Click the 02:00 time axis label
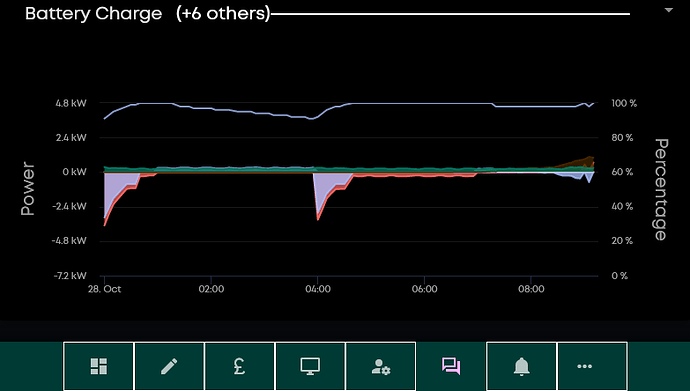 point(211,289)
